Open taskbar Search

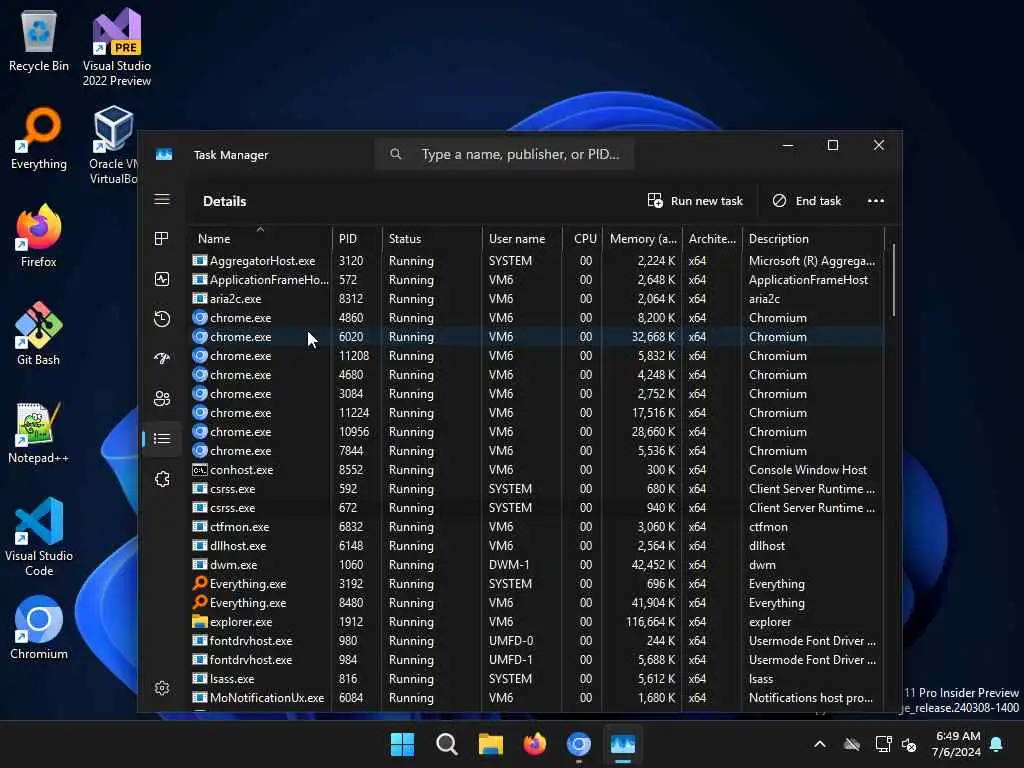pyautogui.click(x=447, y=744)
